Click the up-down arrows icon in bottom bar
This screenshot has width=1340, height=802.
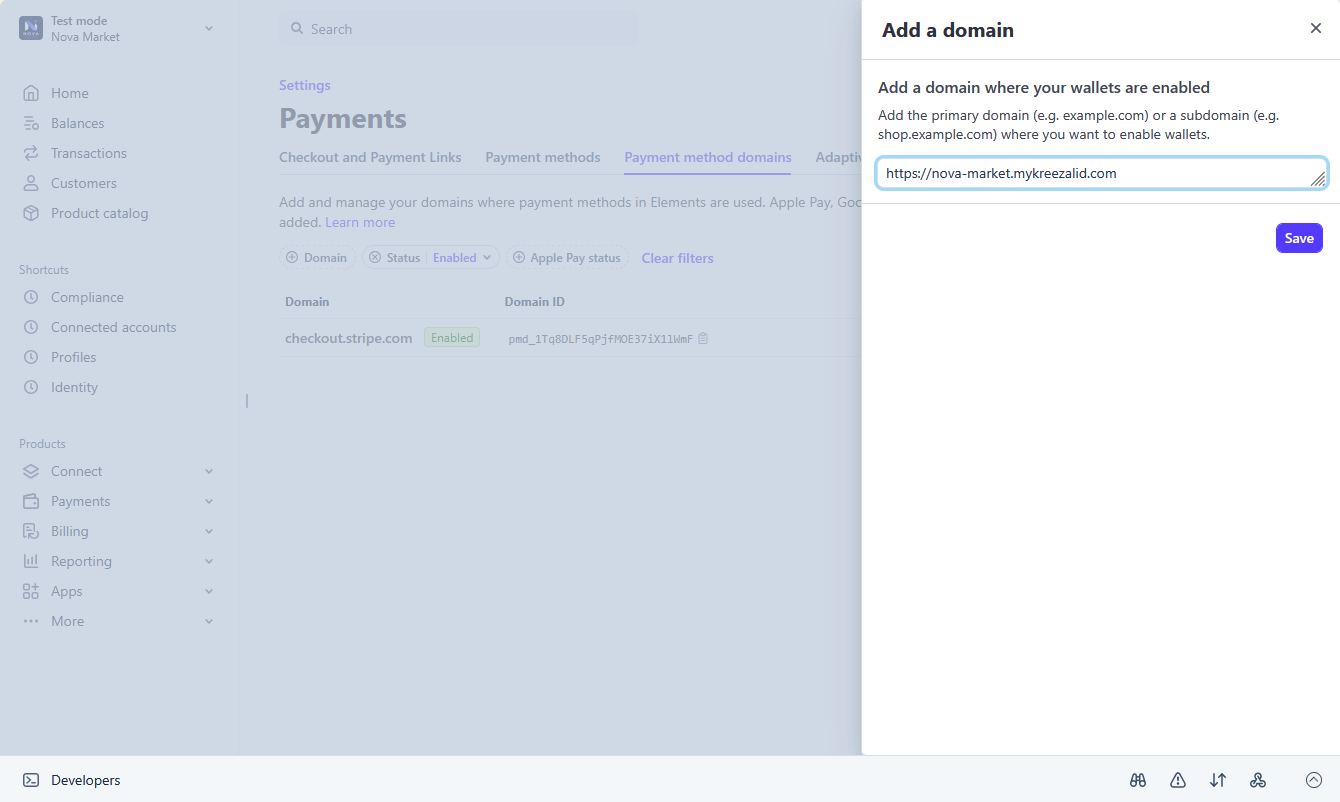[1218, 780]
